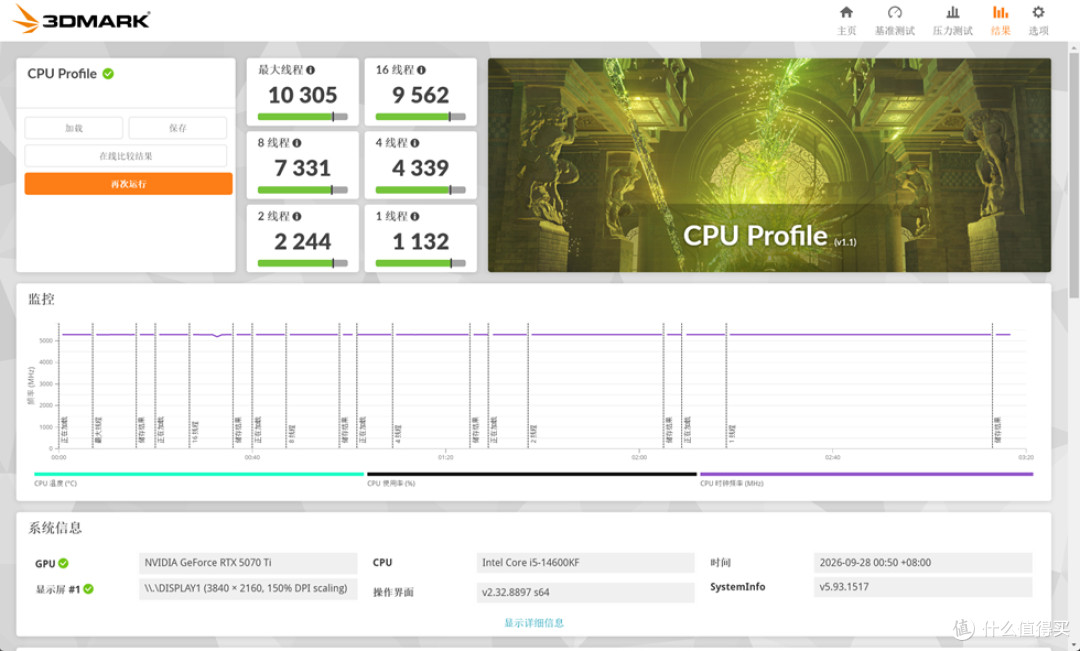Click the green check next to 显示屏 #1
The image size is (1080, 651).
click(x=88, y=589)
